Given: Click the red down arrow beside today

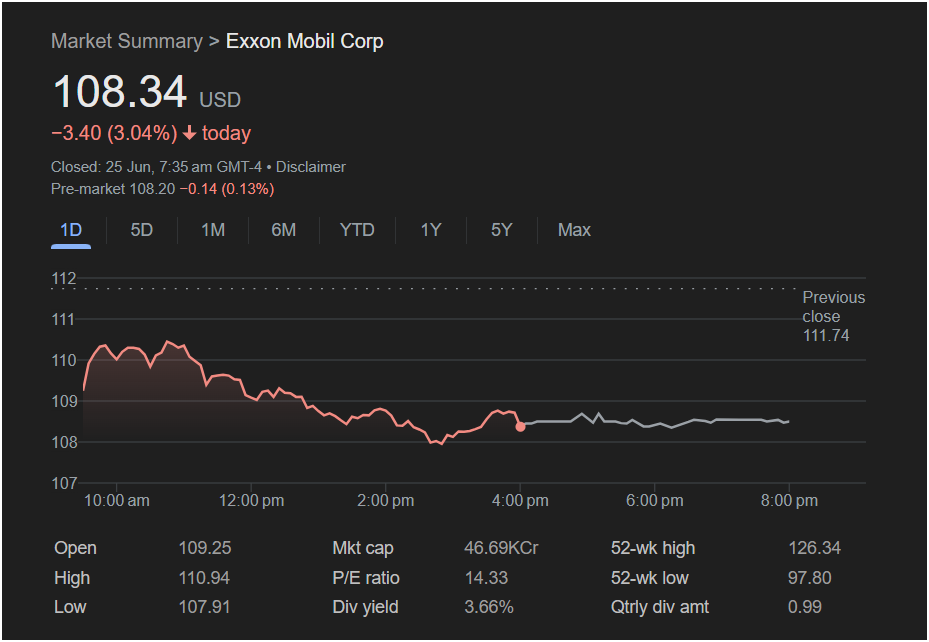Looking at the screenshot, I should pos(189,134).
